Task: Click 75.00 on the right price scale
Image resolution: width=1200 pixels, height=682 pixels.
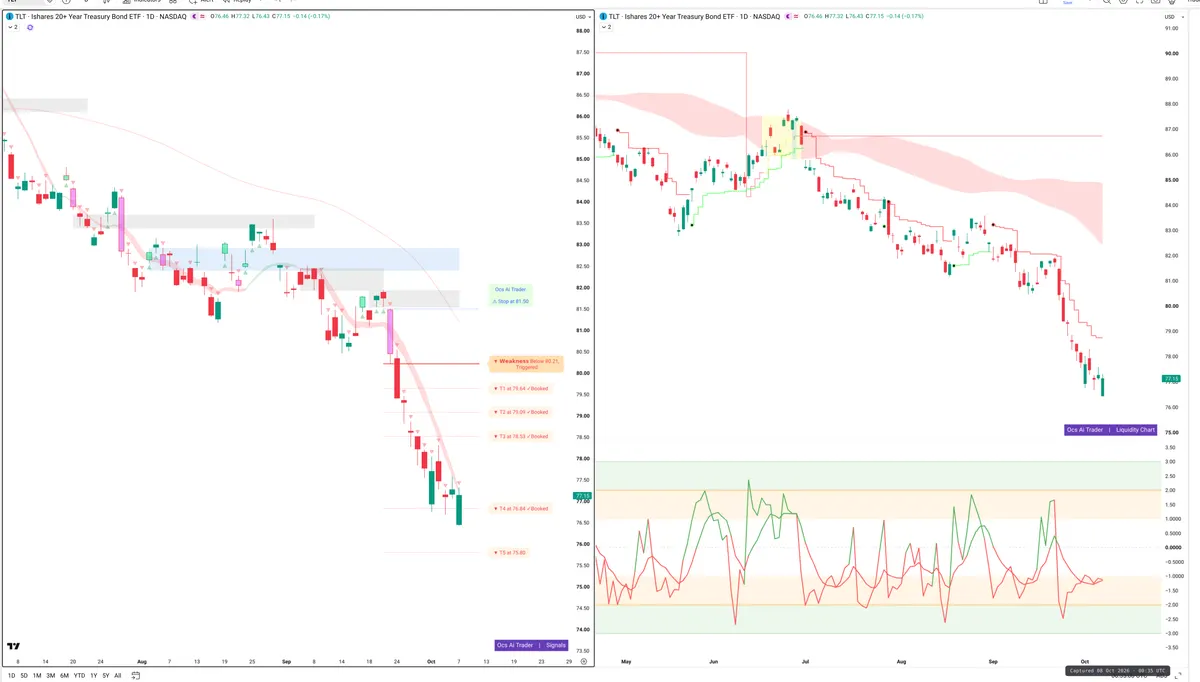Action: click(x=1171, y=433)
